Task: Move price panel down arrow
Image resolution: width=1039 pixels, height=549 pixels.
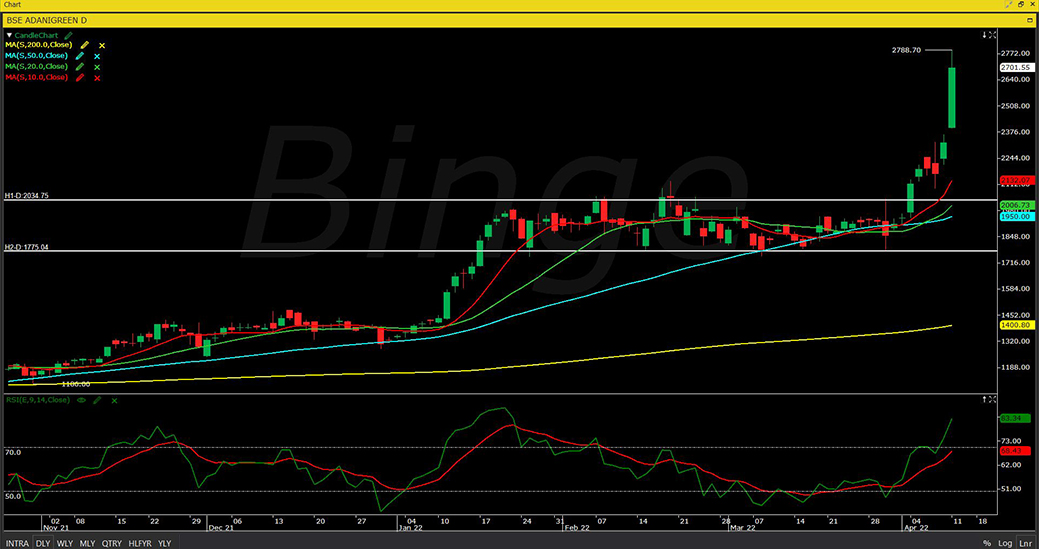Action: coord(985,34)
